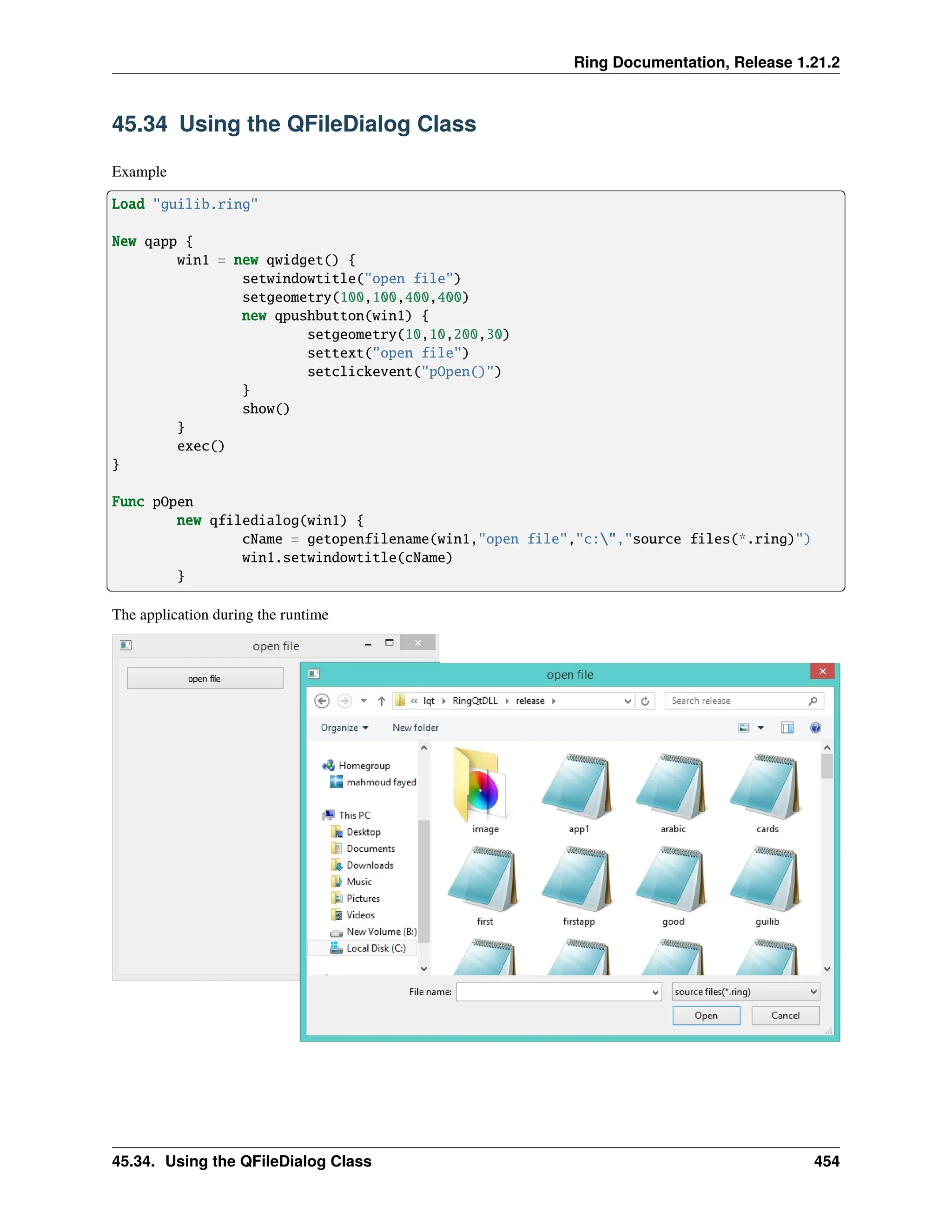
Task: Expand the view options dropdown arrow
Action: pos(761,728)
